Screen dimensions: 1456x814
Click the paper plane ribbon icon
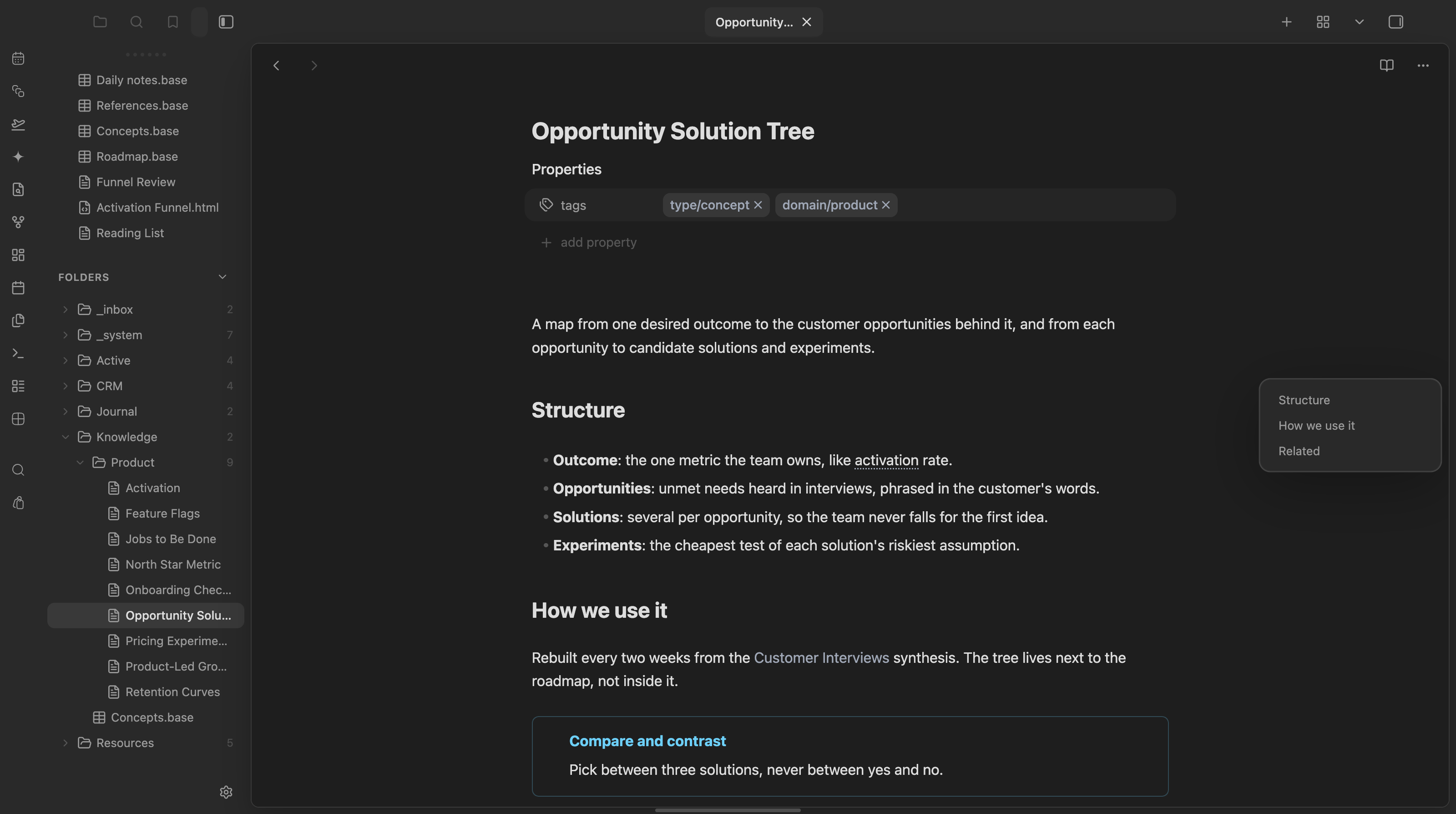pos(18,124)
